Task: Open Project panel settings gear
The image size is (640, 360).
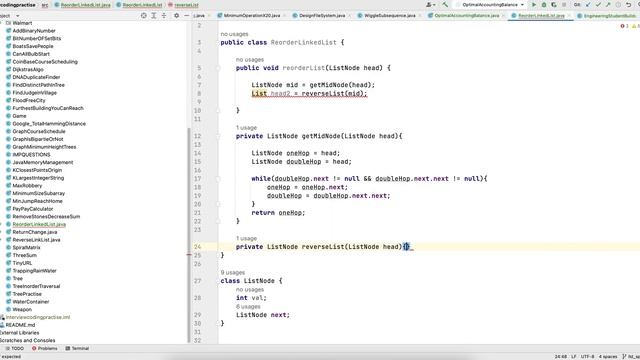Action: point(176,16)
